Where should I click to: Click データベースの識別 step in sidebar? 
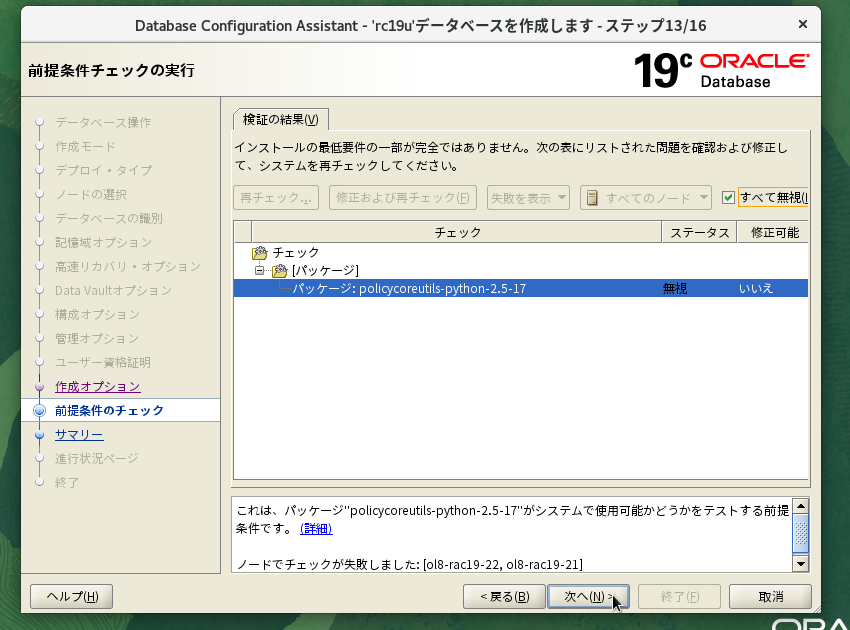tap(109, 218)
